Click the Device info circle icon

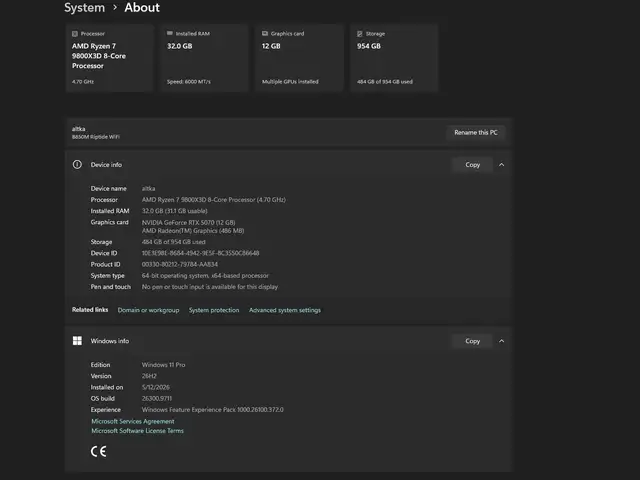coord(77,164)
